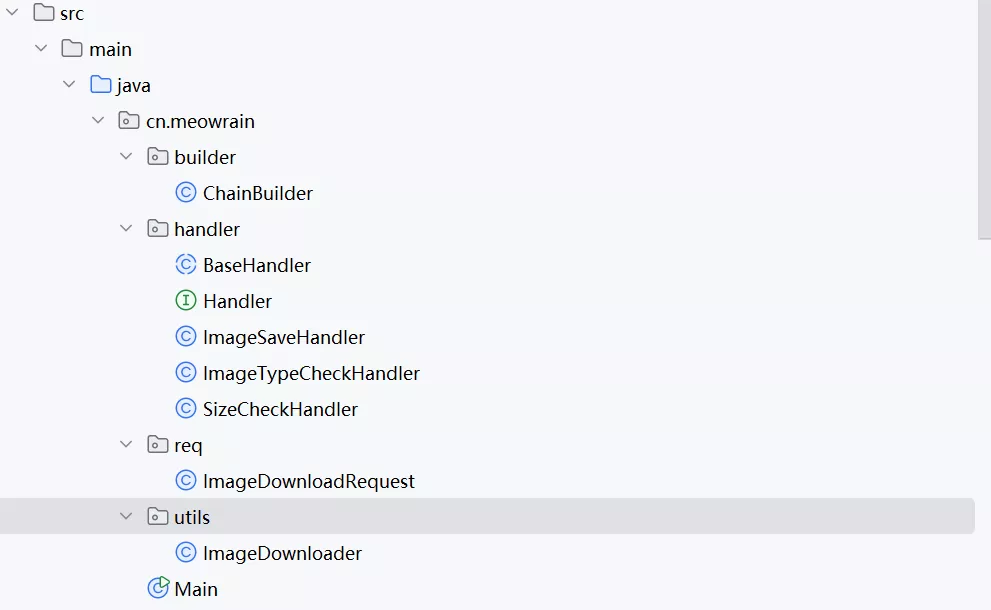This screenshot has width=991, height=610.
Task: Click the cn.meowrain package icon
Action: [x=129, y=121]
